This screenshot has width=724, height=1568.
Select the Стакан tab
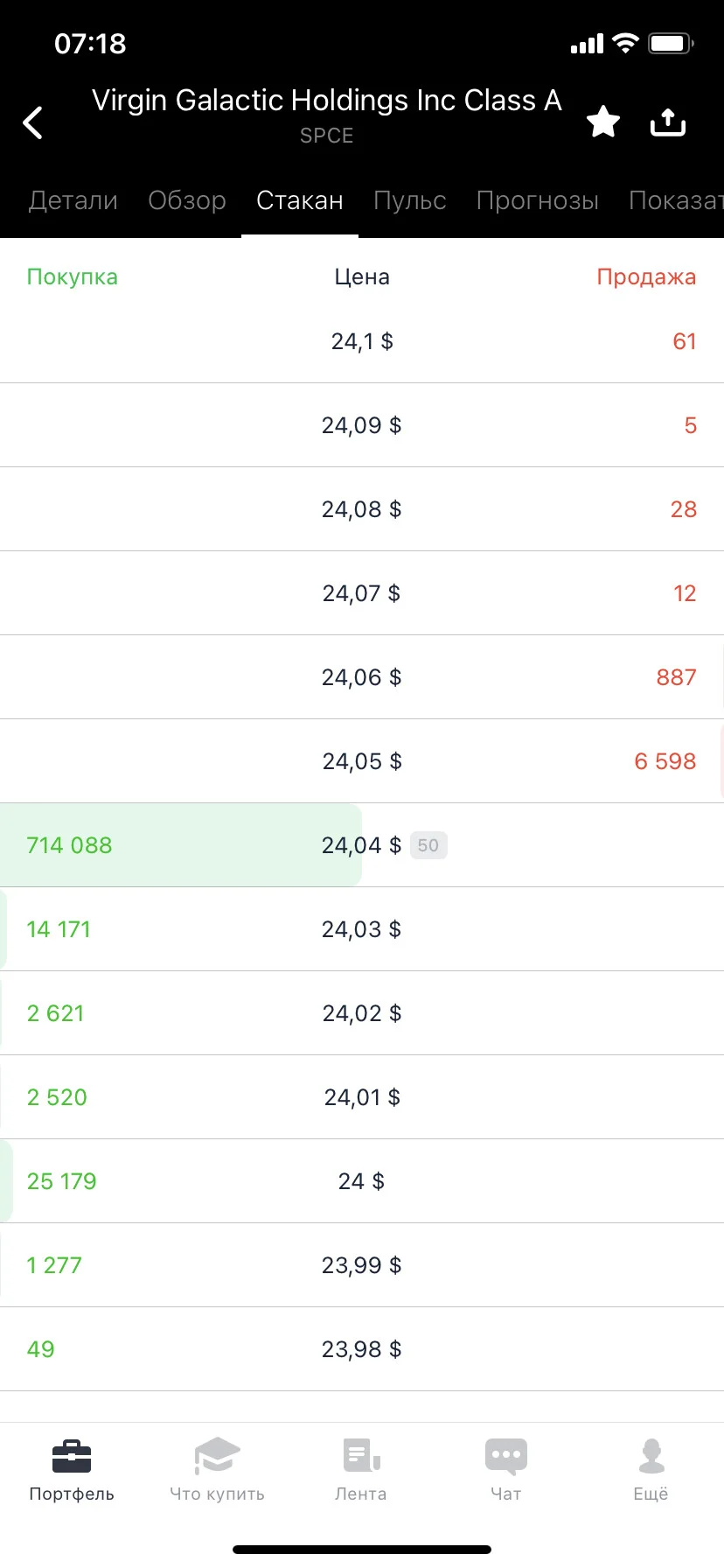click(x=300, y=200)
